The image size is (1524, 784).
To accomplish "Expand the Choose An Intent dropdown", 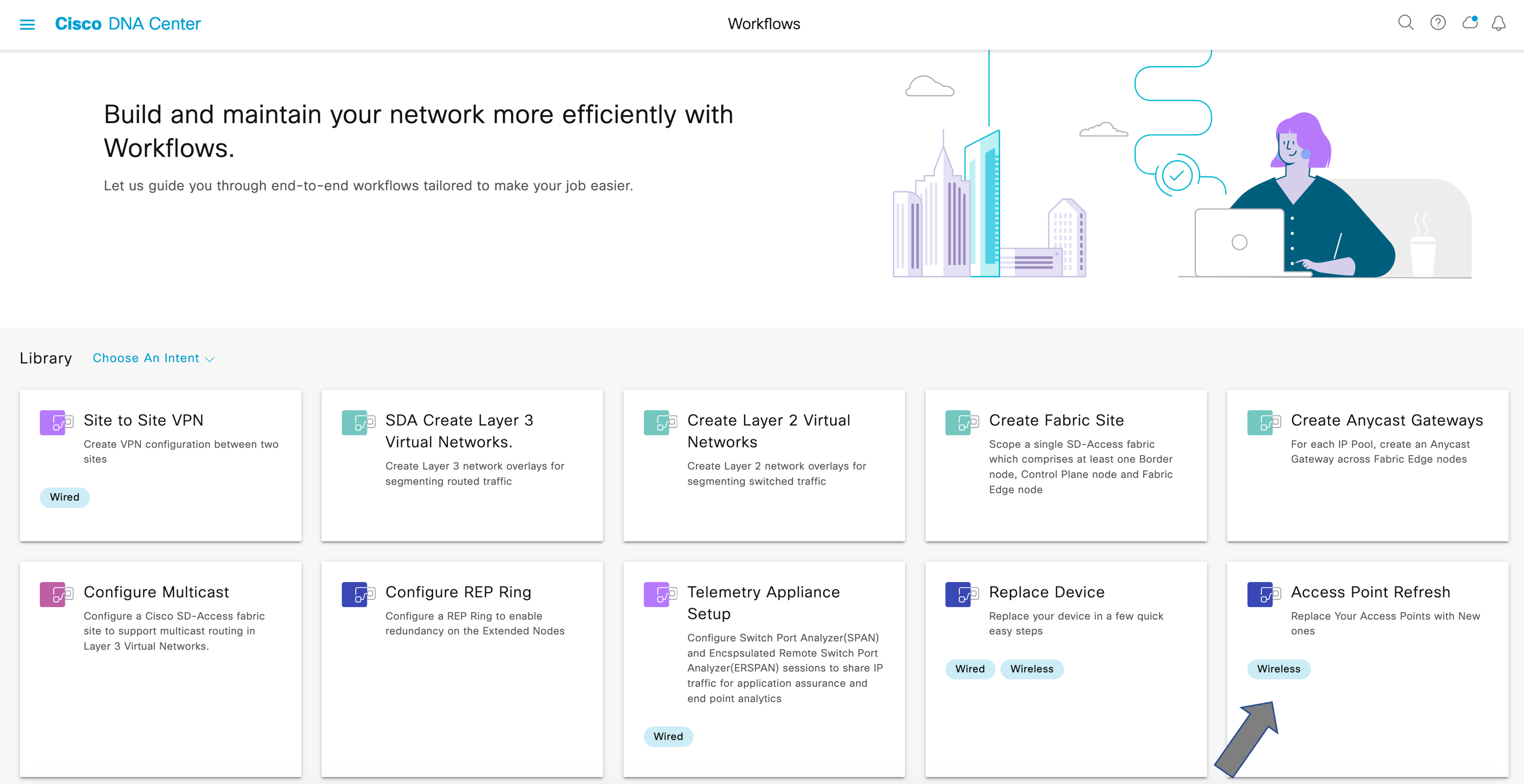I will pyautogui.click(x=153, y=358).
